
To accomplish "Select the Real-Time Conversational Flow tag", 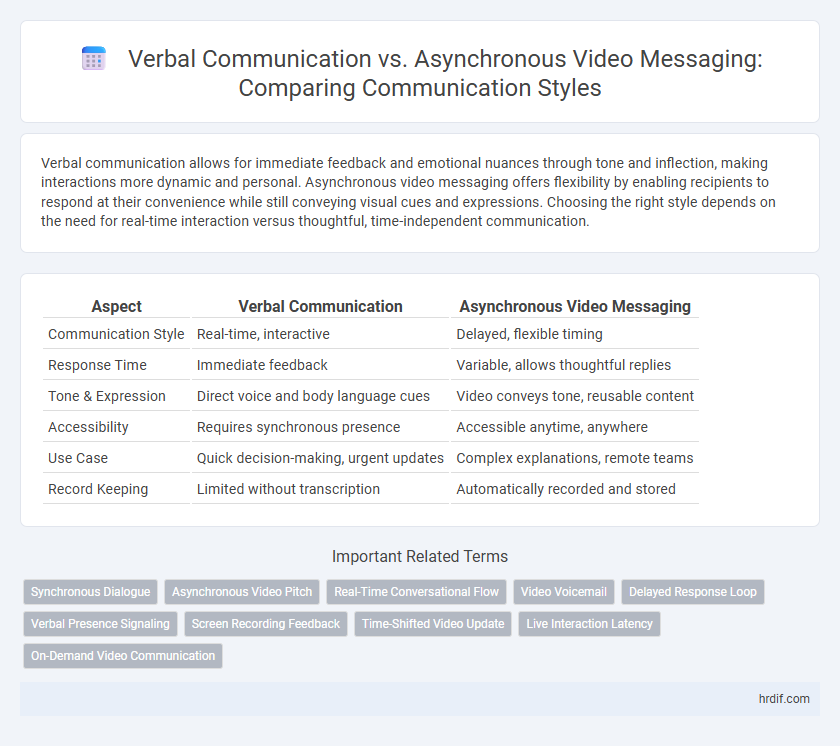I will click(416, 592).
